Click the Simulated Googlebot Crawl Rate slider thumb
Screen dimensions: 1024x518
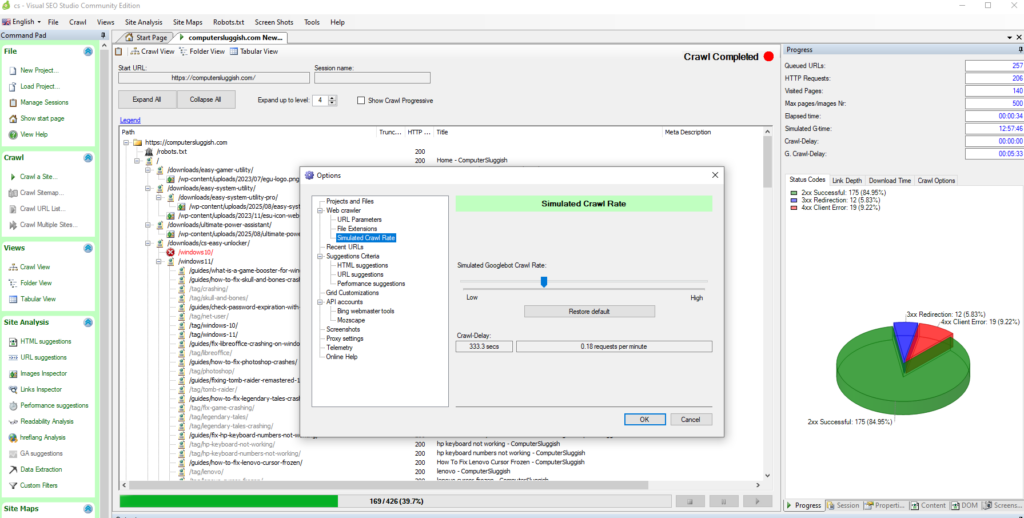[x=543, y=282]
